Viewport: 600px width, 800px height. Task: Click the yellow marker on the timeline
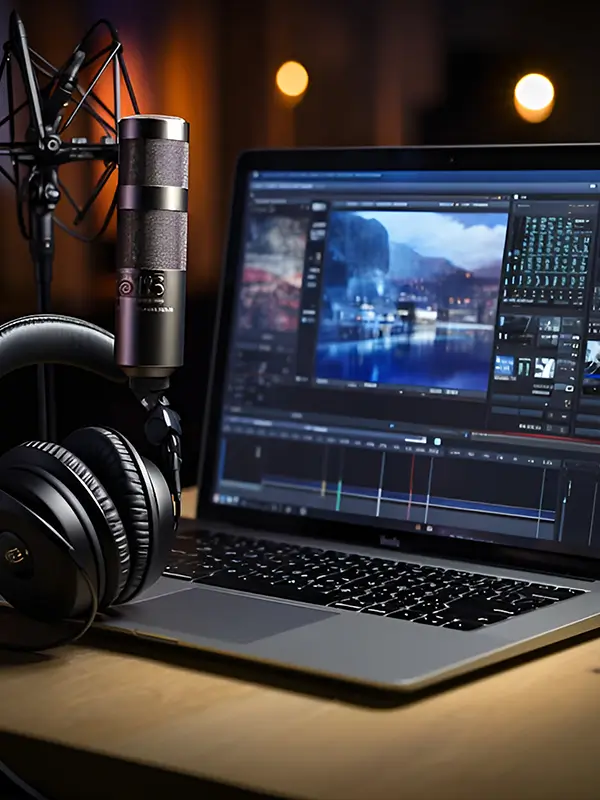tap(323, 487)
